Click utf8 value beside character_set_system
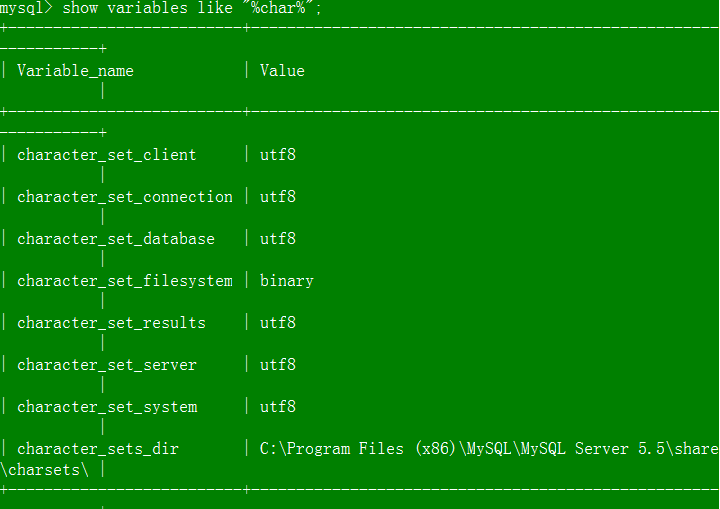Image resolution: width=720 pixels, height=509 pixels. point(278,407)
